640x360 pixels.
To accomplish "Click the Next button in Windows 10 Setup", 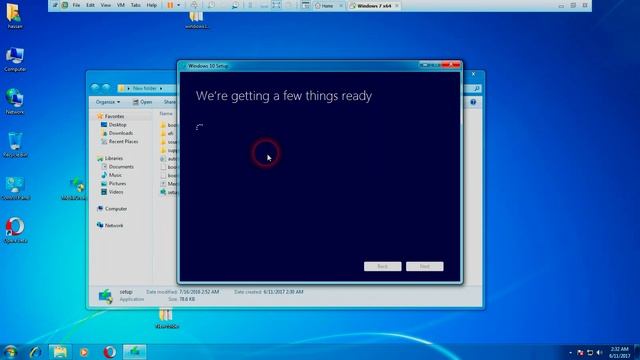I will (x=424, y=266).
